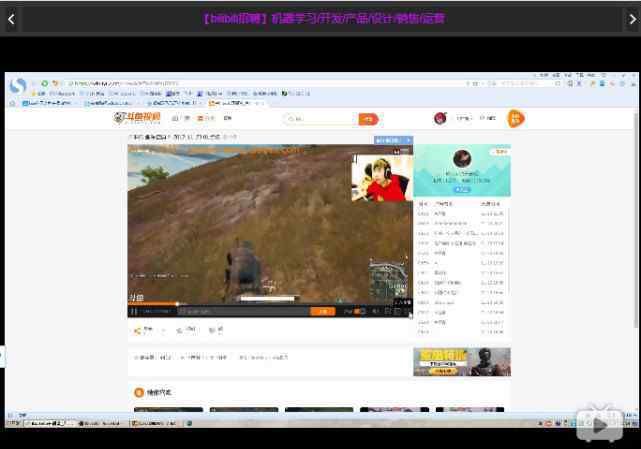Pause the video with the pause button

tap(134, 312)
